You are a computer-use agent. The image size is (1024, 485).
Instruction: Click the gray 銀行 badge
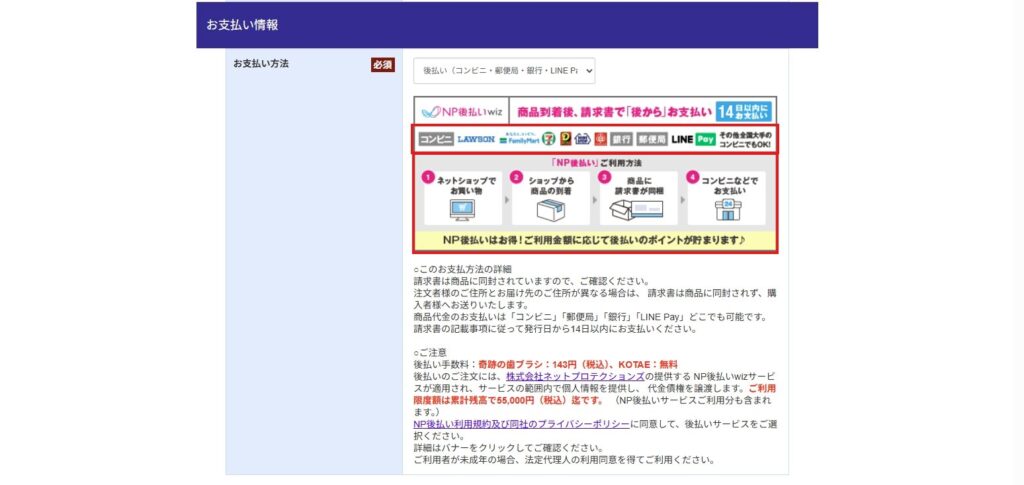tap(621, 139)
